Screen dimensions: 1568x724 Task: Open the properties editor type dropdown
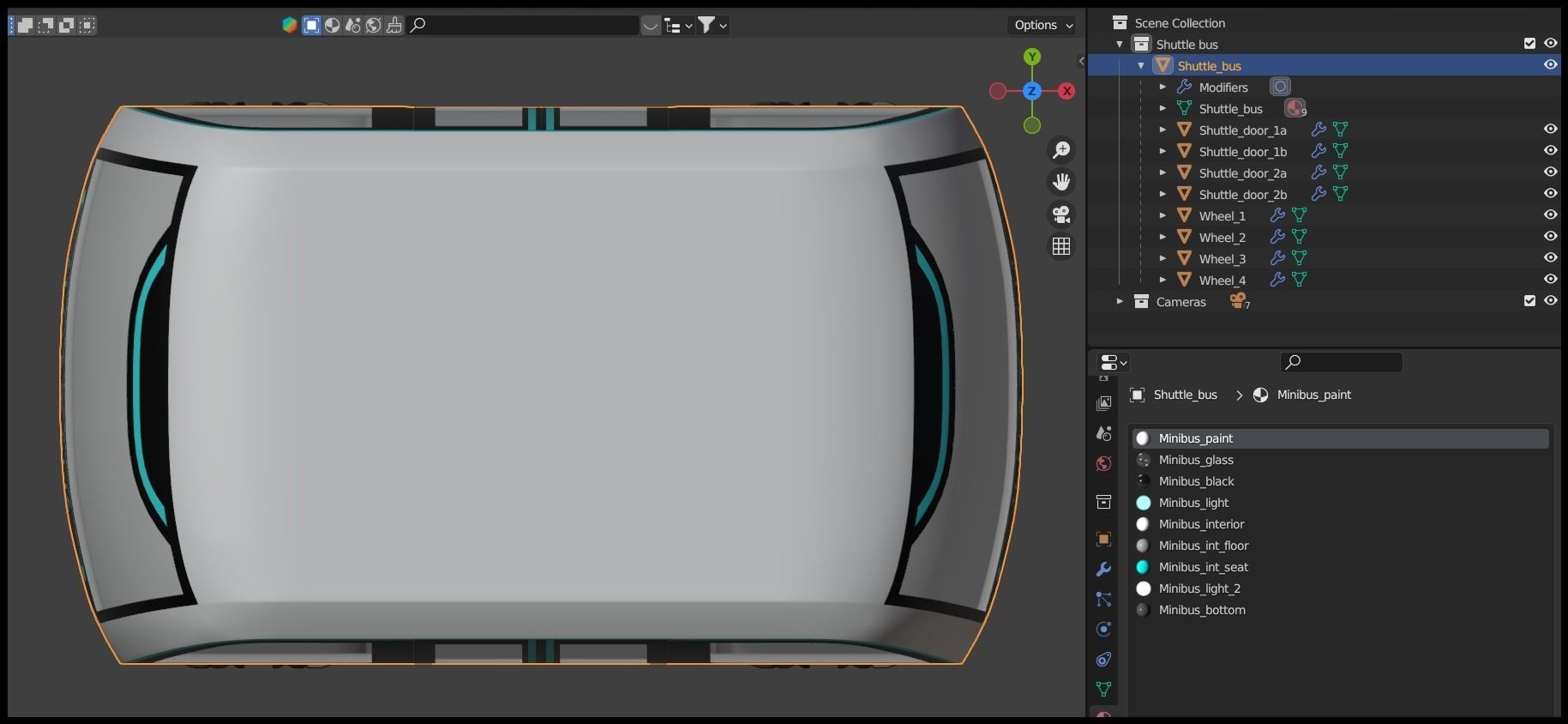pos(1114,362)
